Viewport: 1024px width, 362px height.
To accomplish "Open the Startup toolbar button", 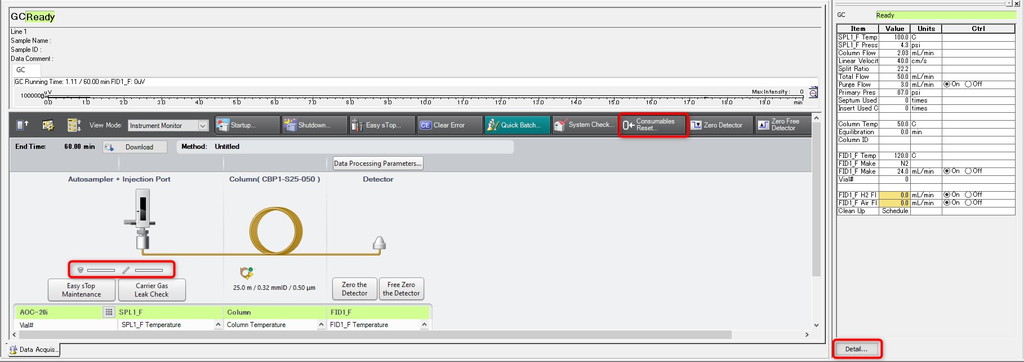I will 246,125.
